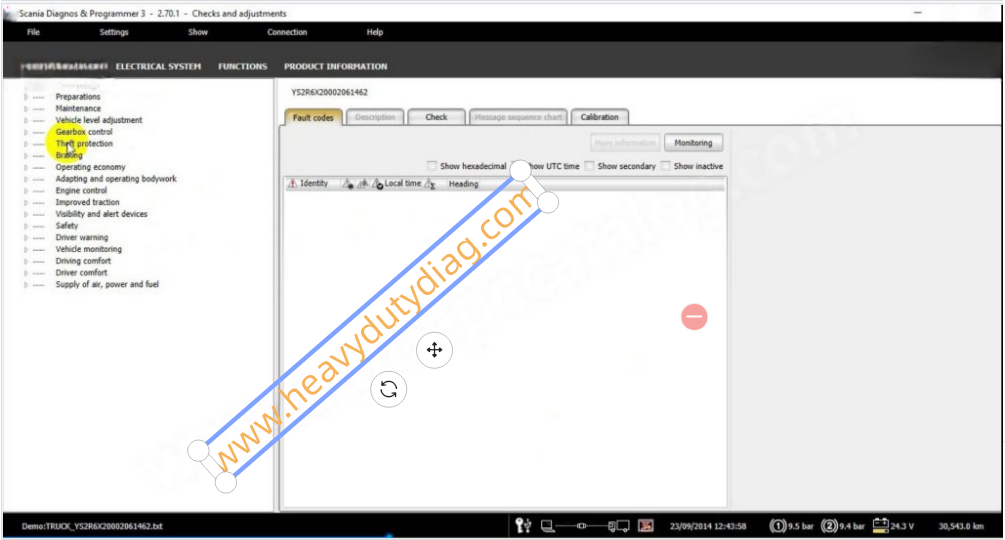The height and width of the screenshot is (540, 1005).
Task: Enable Show secondary checkbox
Action: [x=590, y=166]
